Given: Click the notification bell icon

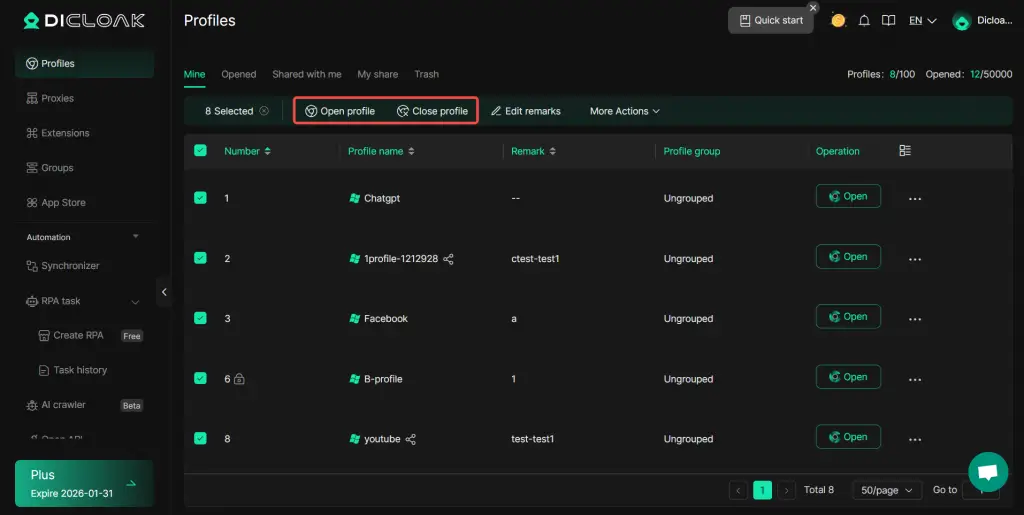Looking at the screenshot, I should click(x=864, y=21).
